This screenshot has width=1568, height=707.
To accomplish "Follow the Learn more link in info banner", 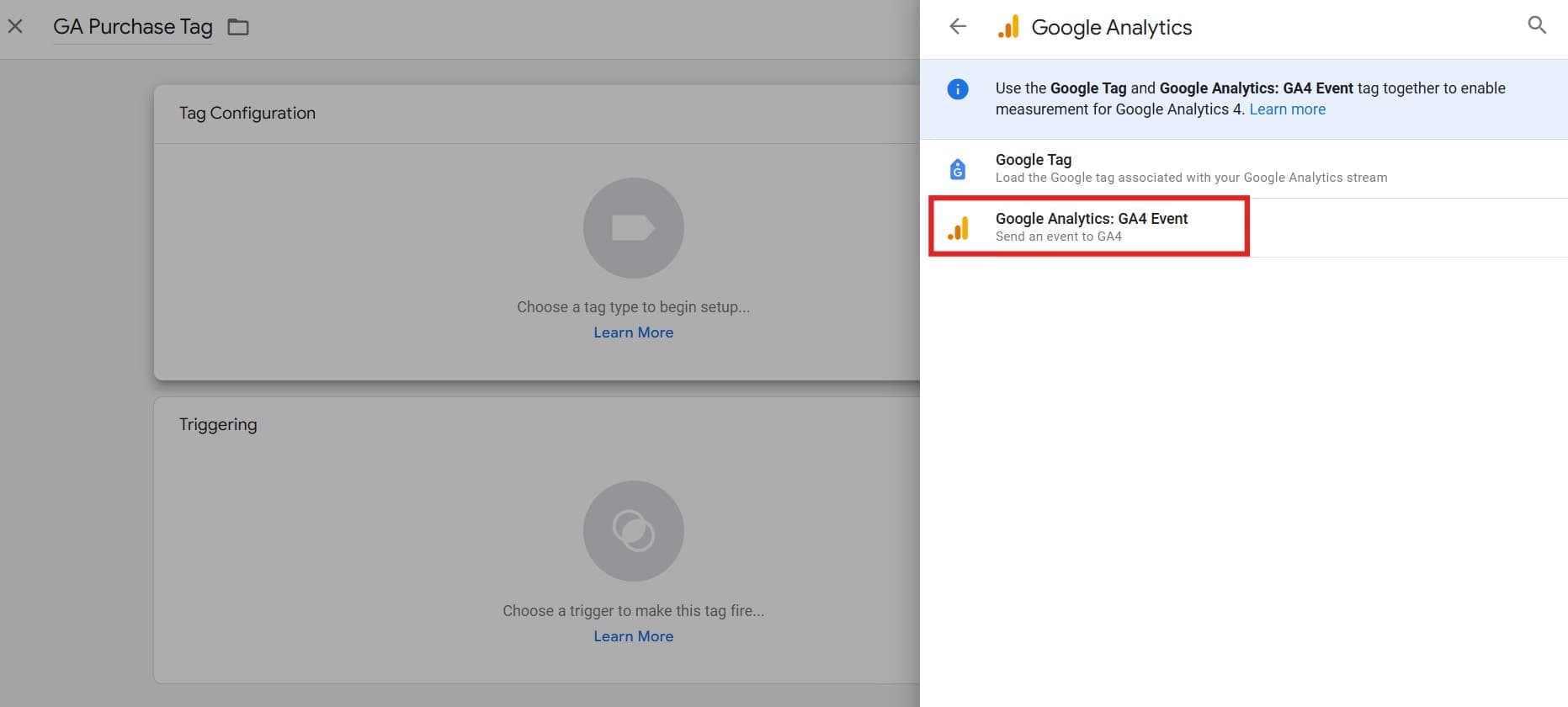I will [x=1287, y=109].
